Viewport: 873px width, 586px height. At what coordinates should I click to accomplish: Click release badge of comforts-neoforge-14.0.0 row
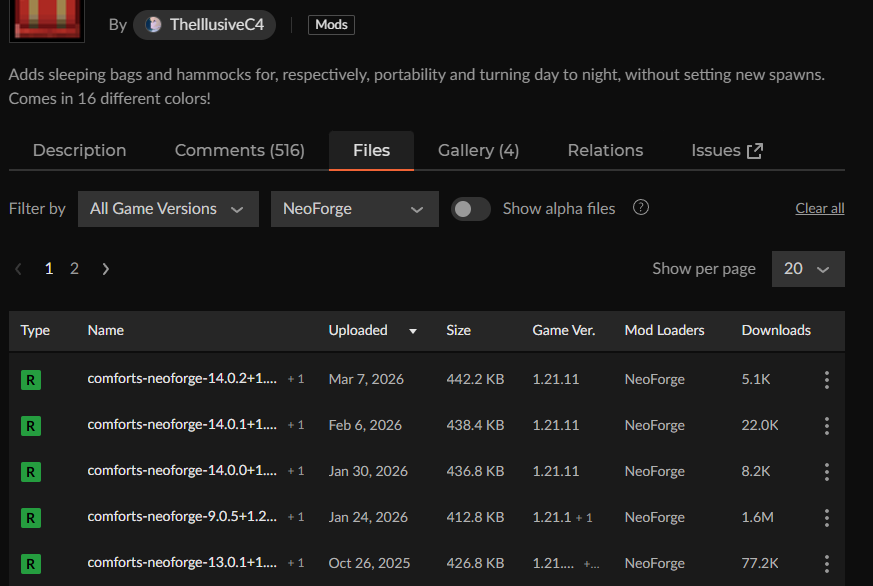(31, 471)
